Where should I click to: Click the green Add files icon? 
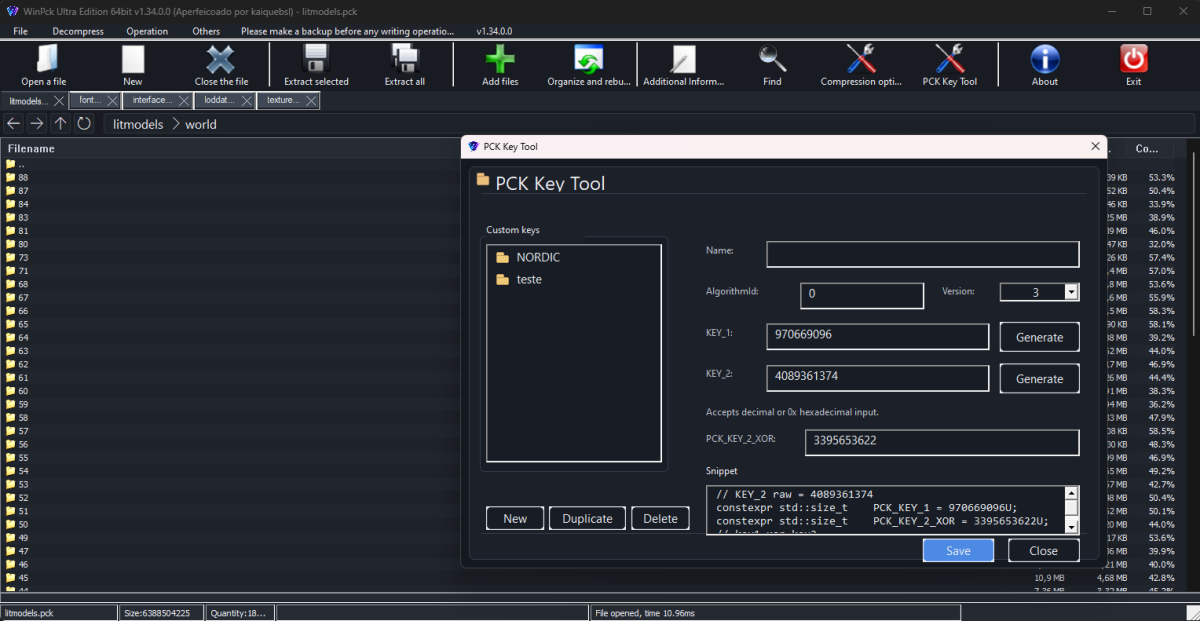pyautogui.click(x=500, y=60)
